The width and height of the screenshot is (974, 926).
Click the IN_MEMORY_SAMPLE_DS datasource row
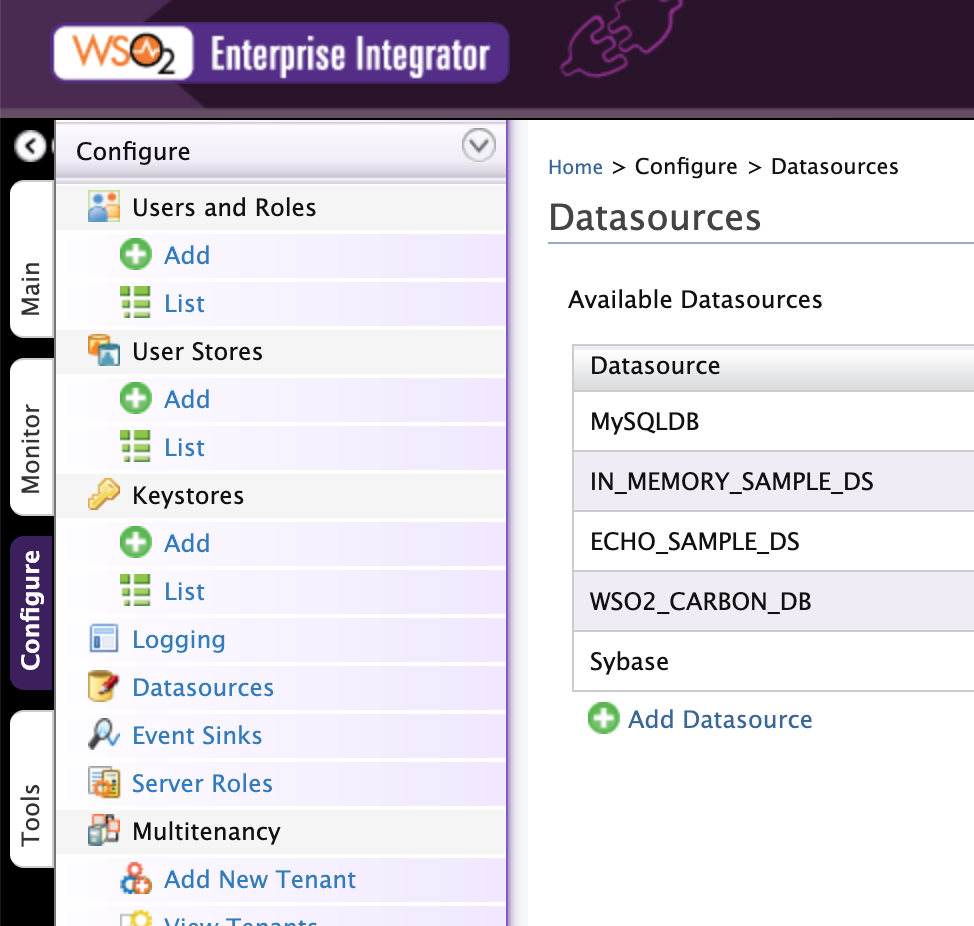point(773,481)
